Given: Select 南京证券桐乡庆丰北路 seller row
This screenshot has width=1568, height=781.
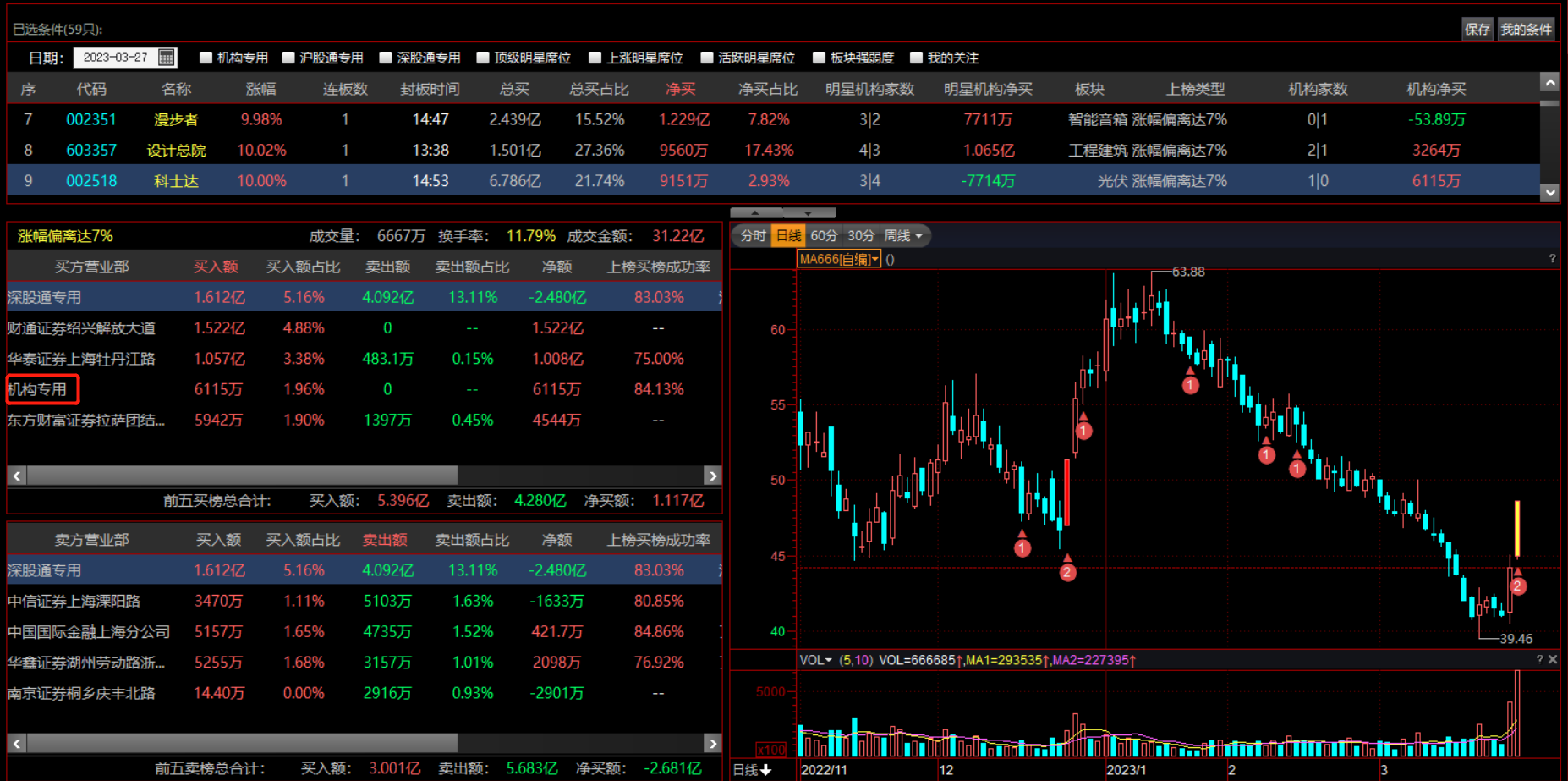Looking at the screenshot, I should pyautogui.click(x=364, y=693).
